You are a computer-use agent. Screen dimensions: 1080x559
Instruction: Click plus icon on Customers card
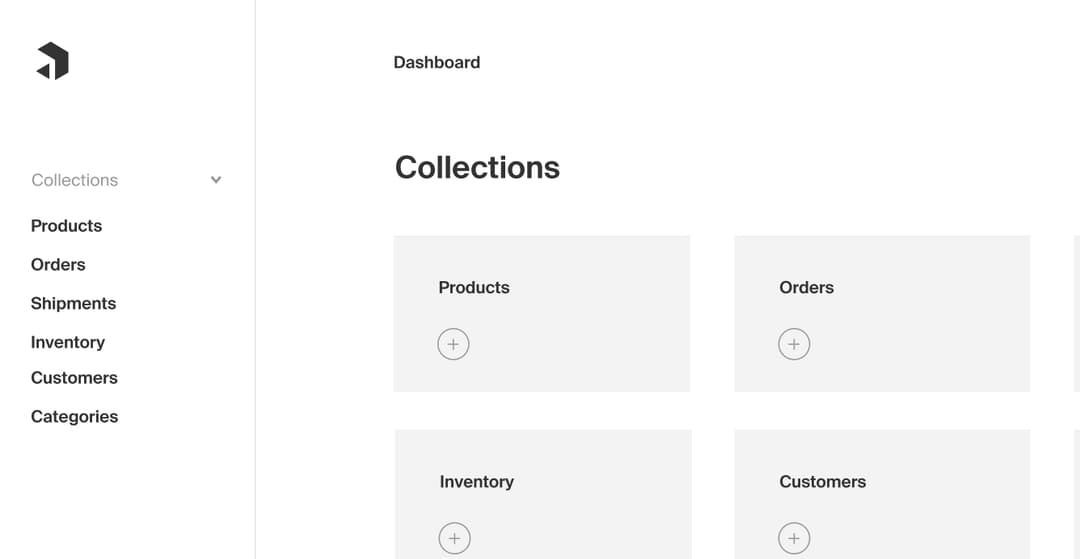794,538
